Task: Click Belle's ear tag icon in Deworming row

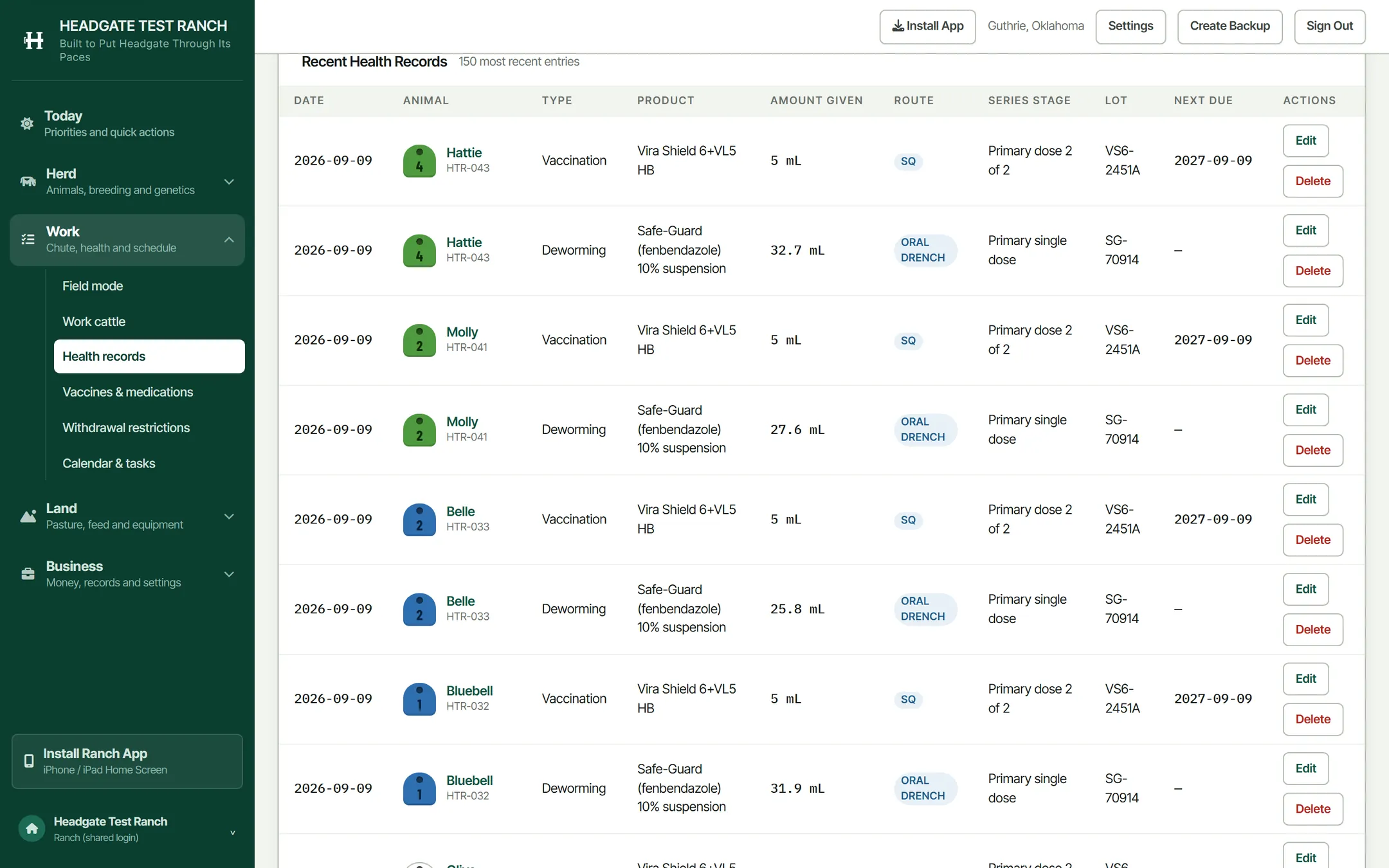Action: [x=419, y=609]
